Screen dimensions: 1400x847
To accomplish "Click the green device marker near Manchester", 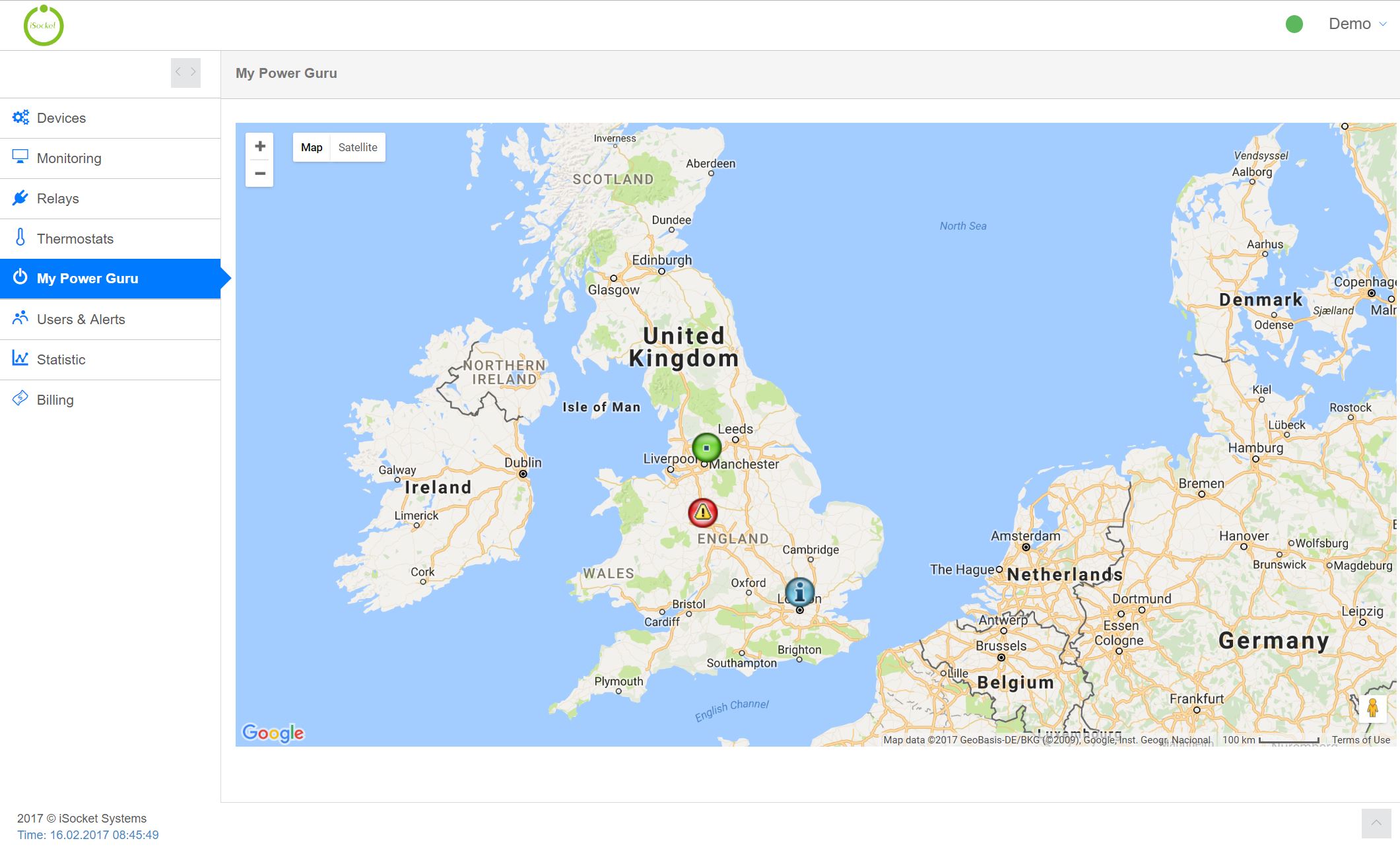I will 706,447.
